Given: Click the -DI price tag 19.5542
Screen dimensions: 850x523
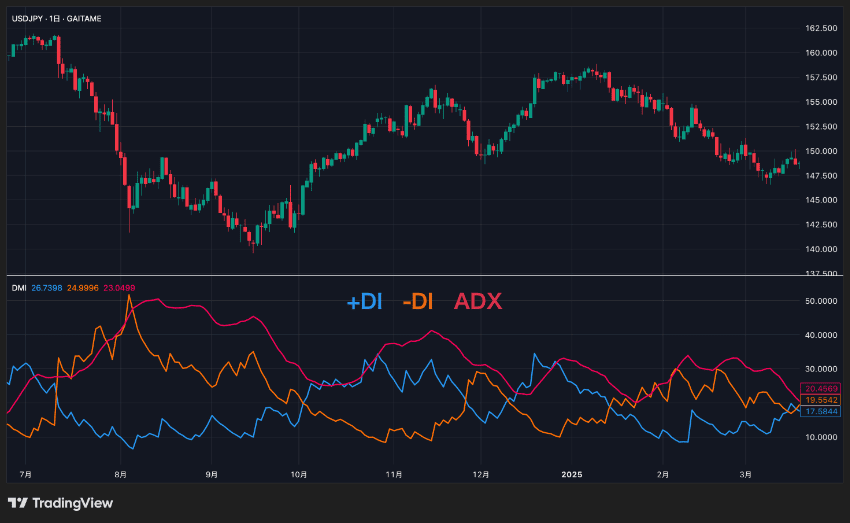Looking at the screenshot, I should (x=821, y=400).
